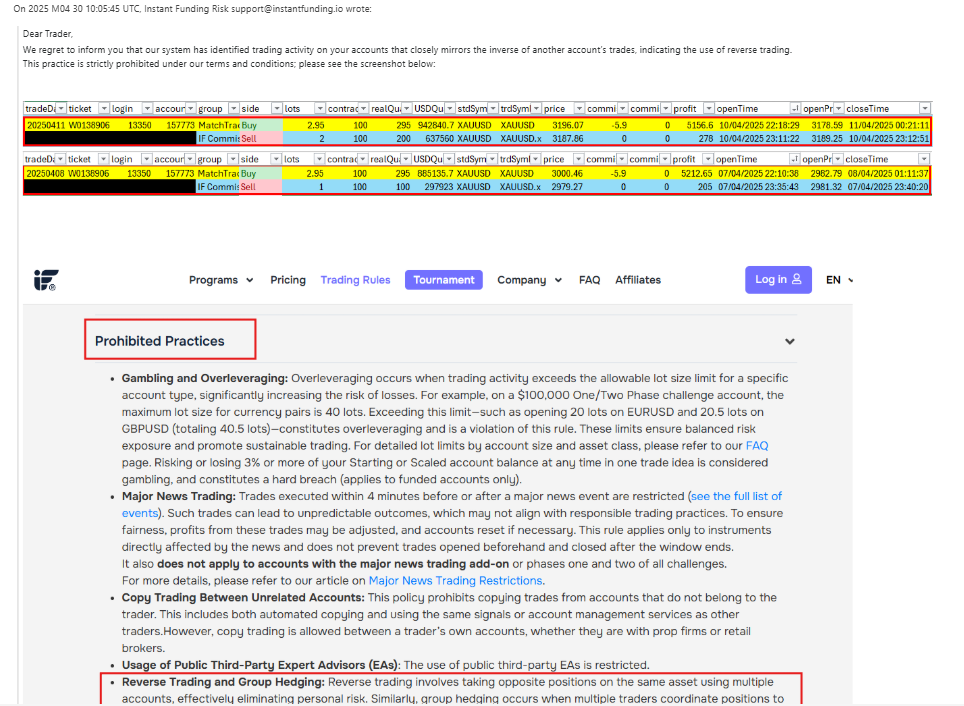Open tradeDa filter arrow above the 20250411 row
This screenshot has width=964, height=706.
61,108
